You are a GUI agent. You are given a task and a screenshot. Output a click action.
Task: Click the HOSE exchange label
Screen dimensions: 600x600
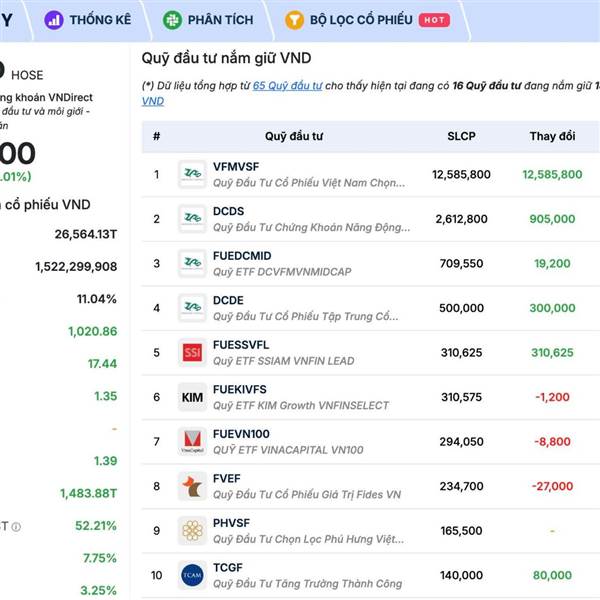coord(27,75)
